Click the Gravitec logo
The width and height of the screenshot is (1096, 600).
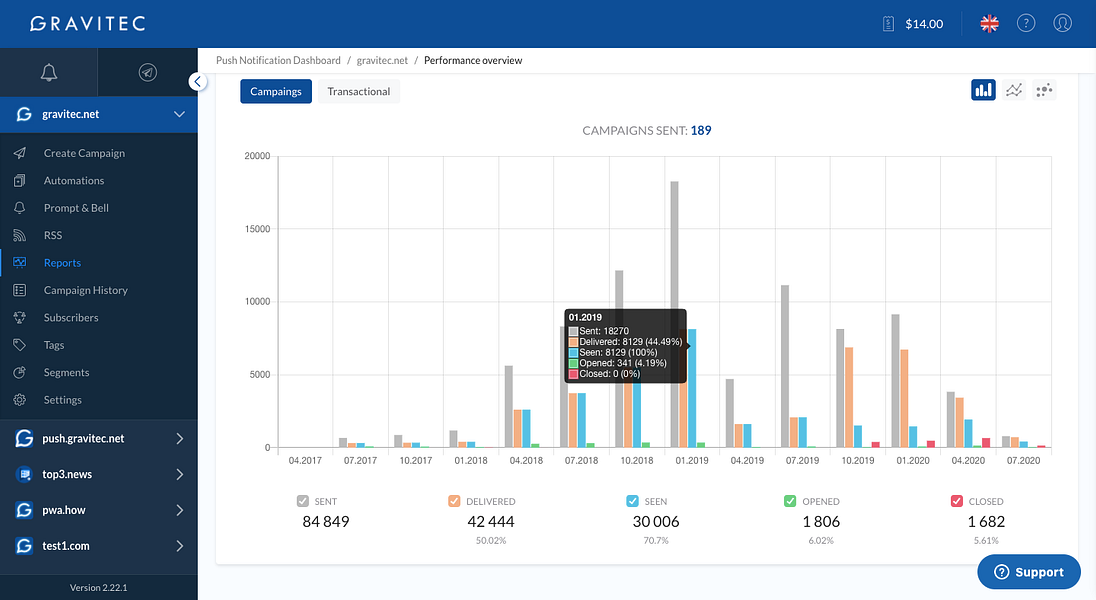(87, 24)
